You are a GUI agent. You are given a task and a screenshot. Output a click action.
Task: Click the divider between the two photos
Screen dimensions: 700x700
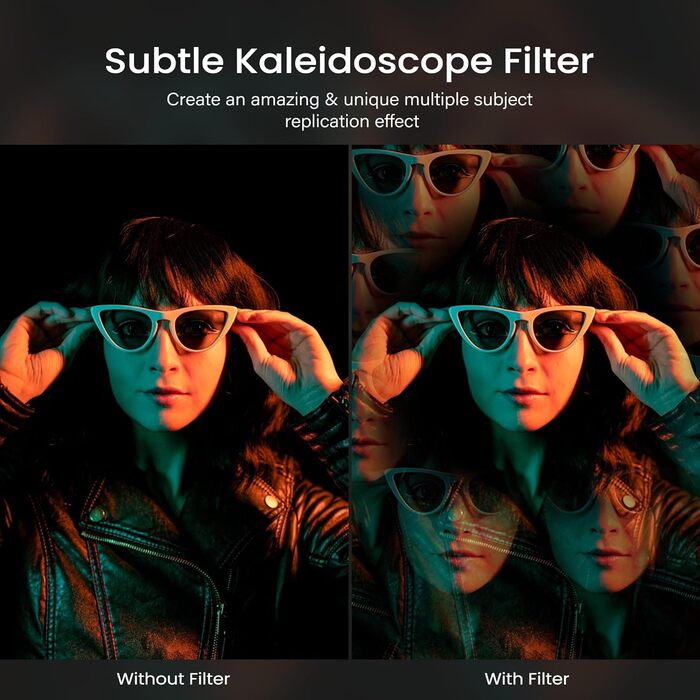coord(350,402)
